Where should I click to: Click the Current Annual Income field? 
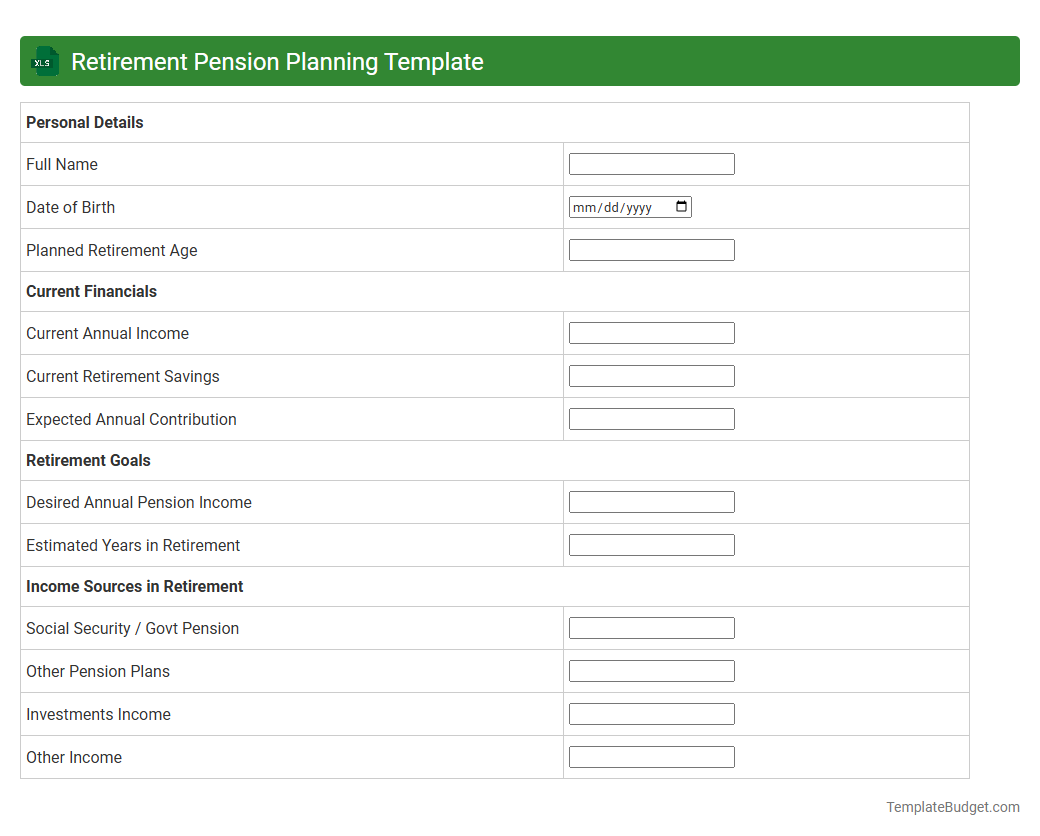click(651, 332)
